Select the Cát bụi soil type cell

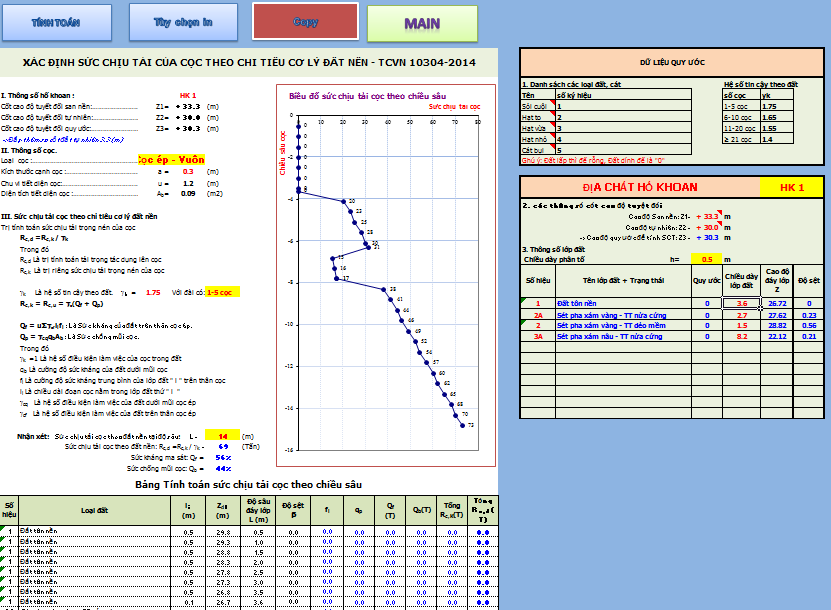click(538, 150)
